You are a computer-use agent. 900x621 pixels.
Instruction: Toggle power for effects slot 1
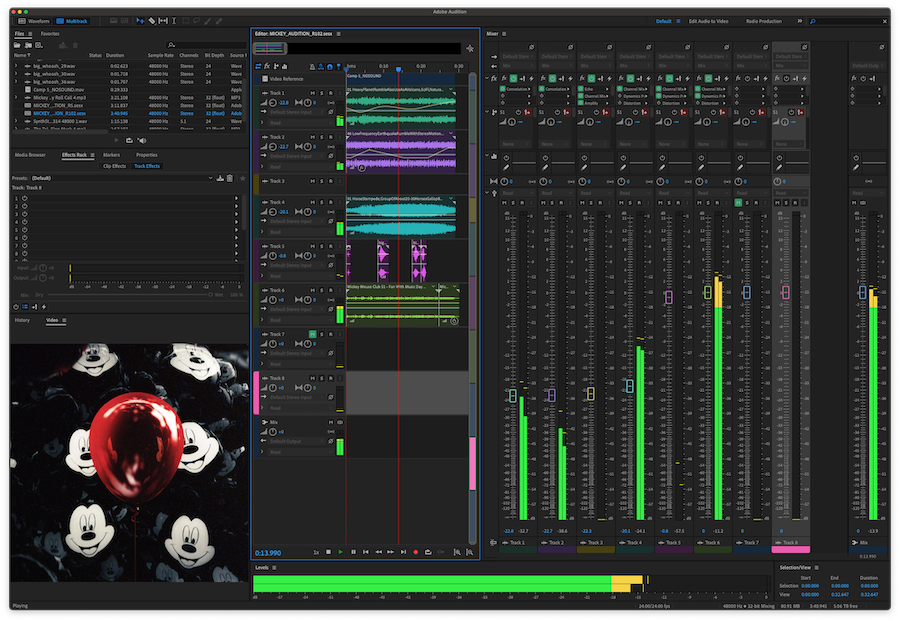(25, 198)
